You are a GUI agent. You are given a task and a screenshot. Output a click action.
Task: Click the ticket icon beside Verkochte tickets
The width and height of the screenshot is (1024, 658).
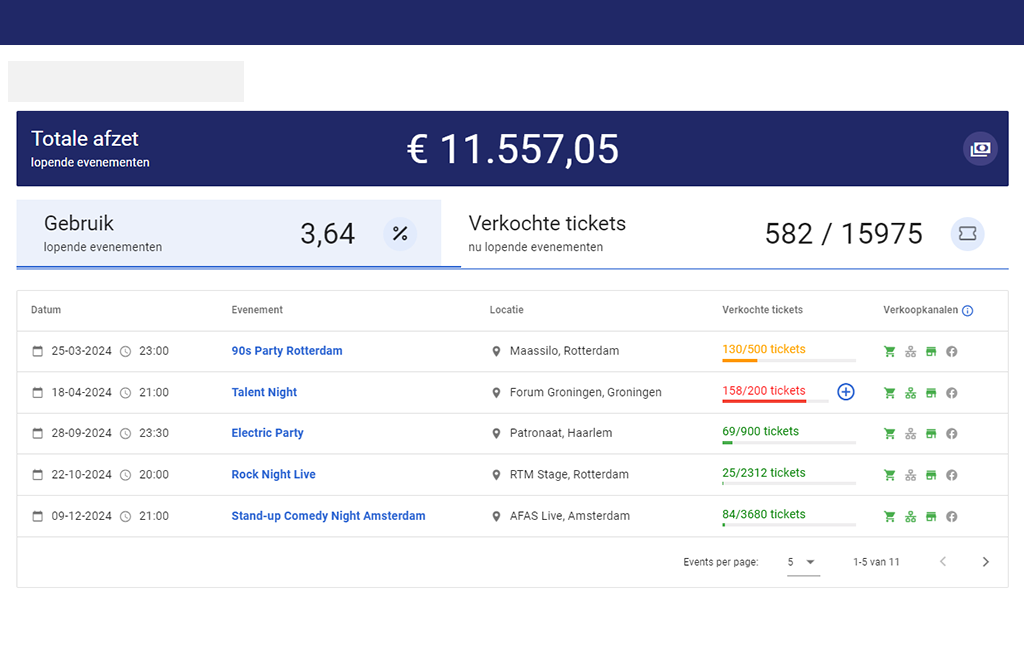[967, 234]
